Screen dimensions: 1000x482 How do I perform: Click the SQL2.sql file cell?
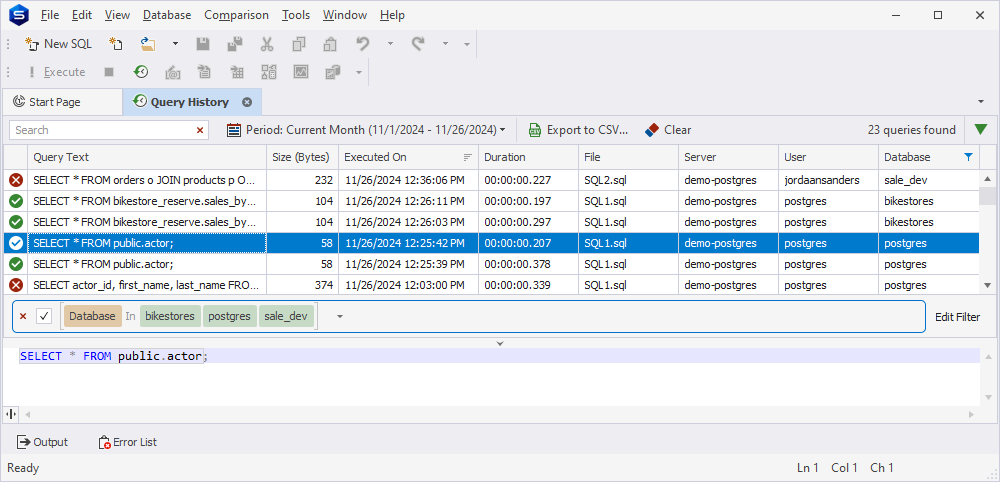(x=628, y=180)
